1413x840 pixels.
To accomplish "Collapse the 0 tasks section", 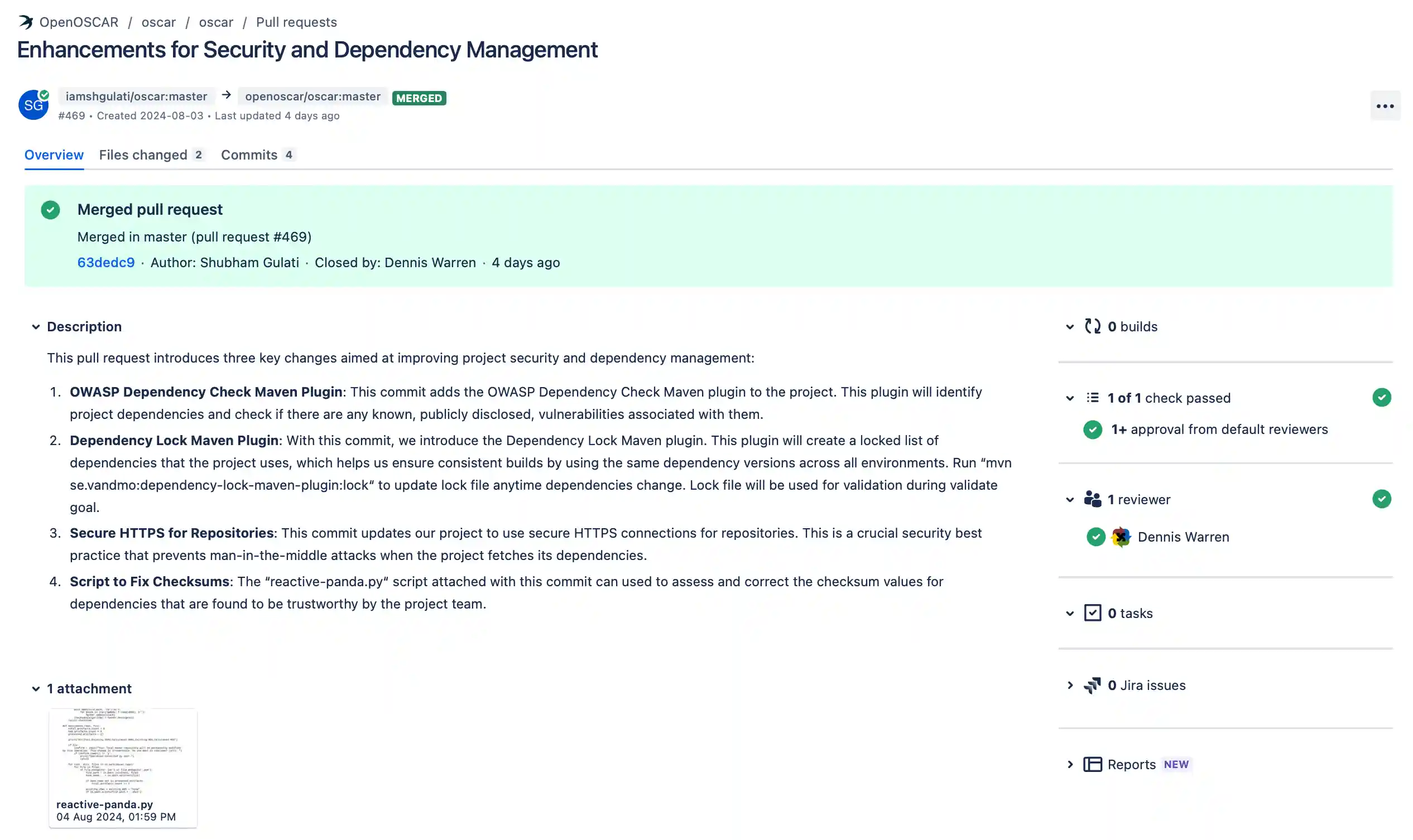I will tap(1069, 613).
